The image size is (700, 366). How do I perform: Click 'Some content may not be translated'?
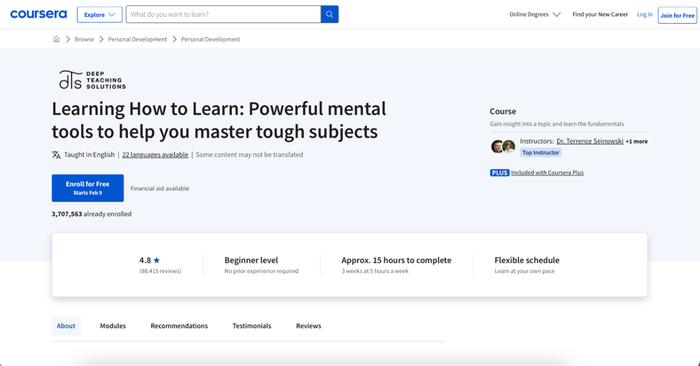pyautogui.click(x=249, y=154)
